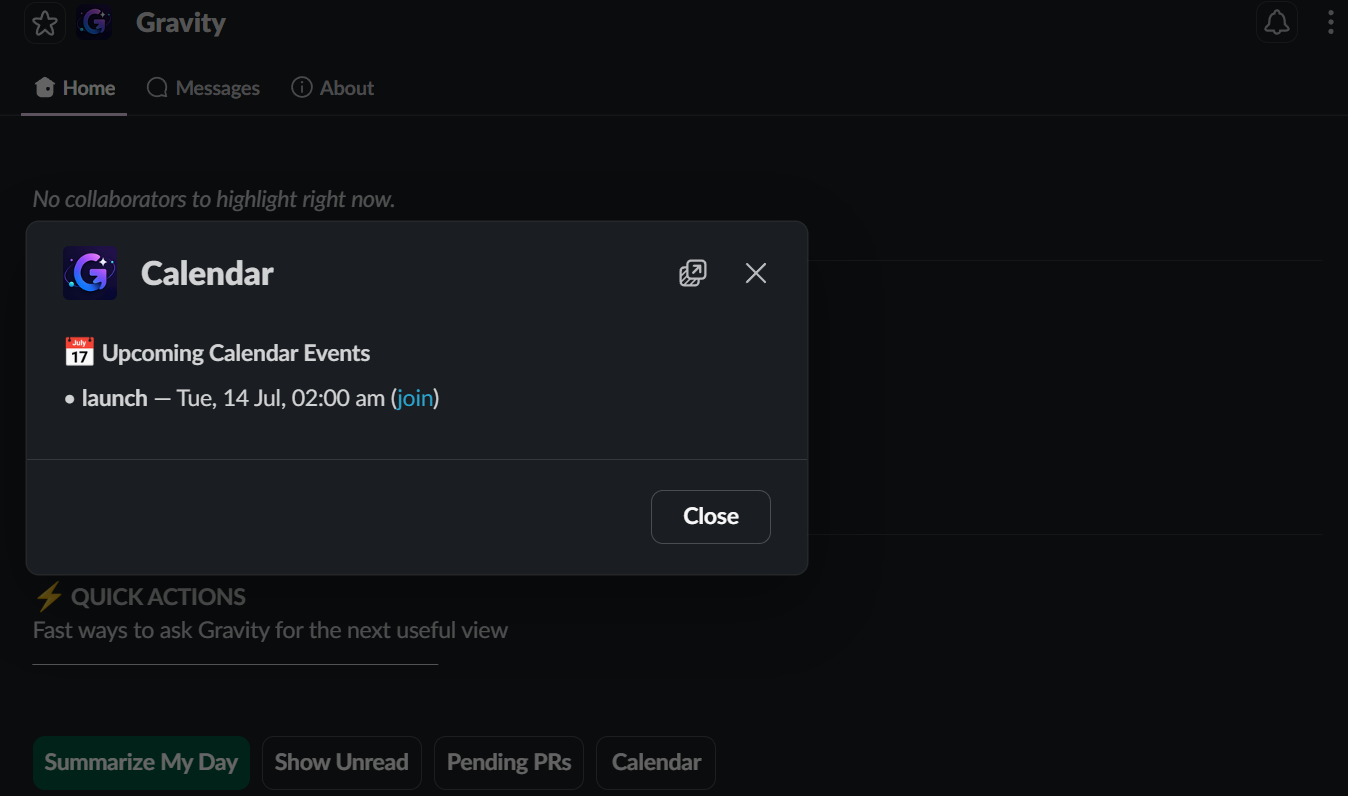Choose the Pending PRs quick action
This screenshot has width=1348, height=796.
tap(509, 762)
